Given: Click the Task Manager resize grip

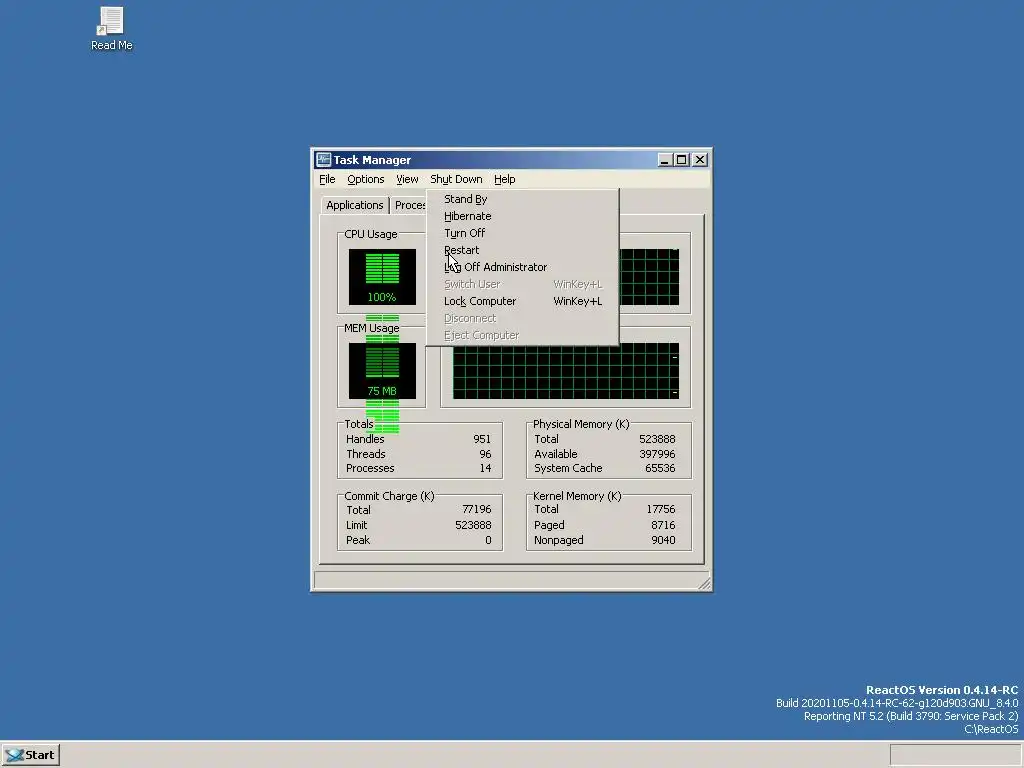Looking at the screenshot, I should [x=705, y=583].
